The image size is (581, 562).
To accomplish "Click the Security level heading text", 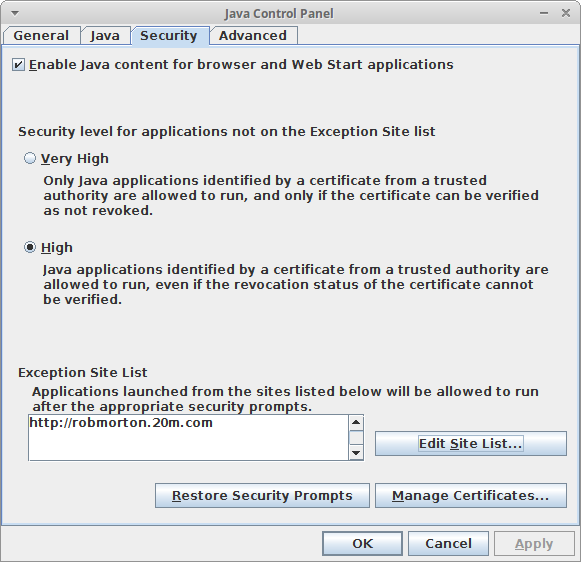I will click(x=227, y=132).
